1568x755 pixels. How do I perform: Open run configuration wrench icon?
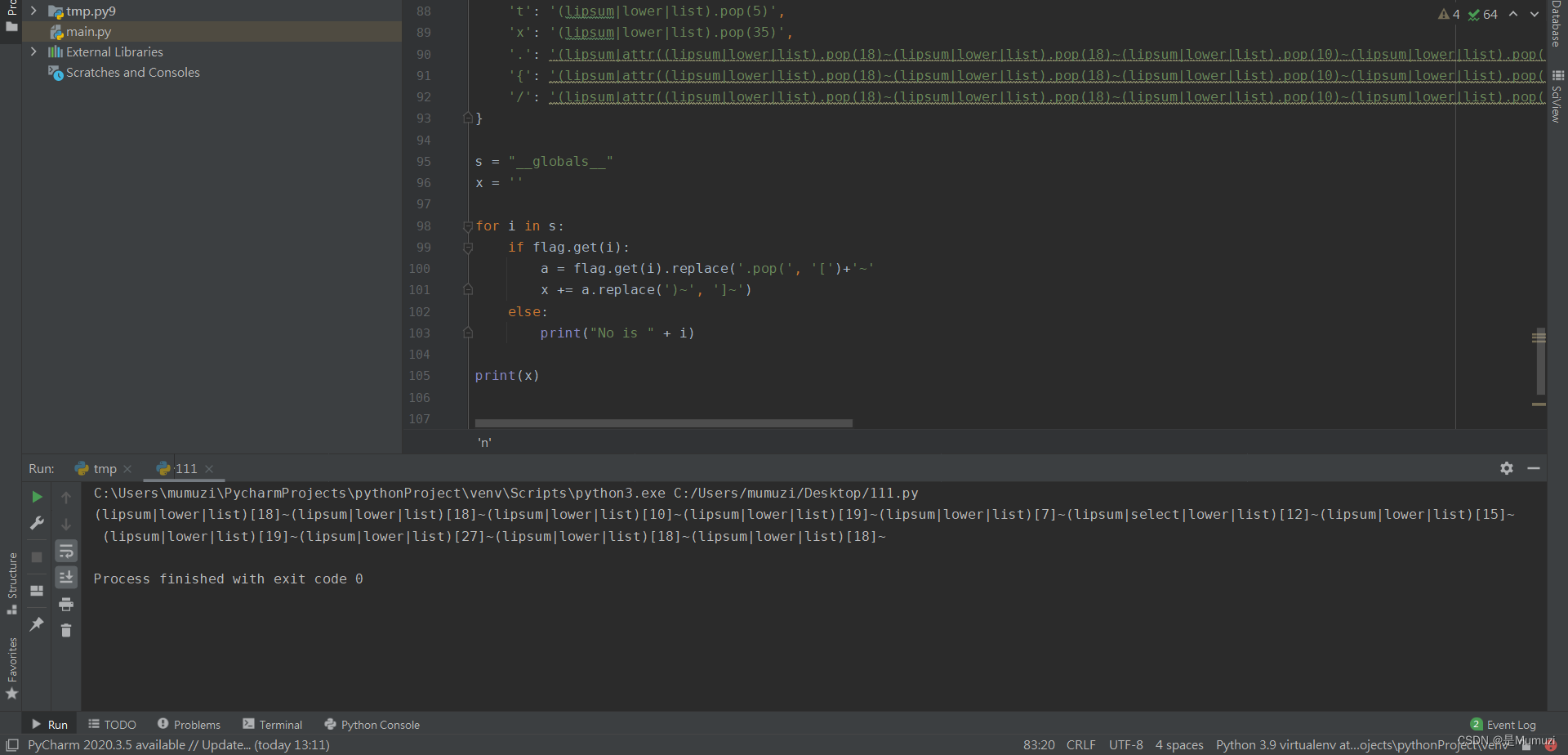(x=37, y=523)
